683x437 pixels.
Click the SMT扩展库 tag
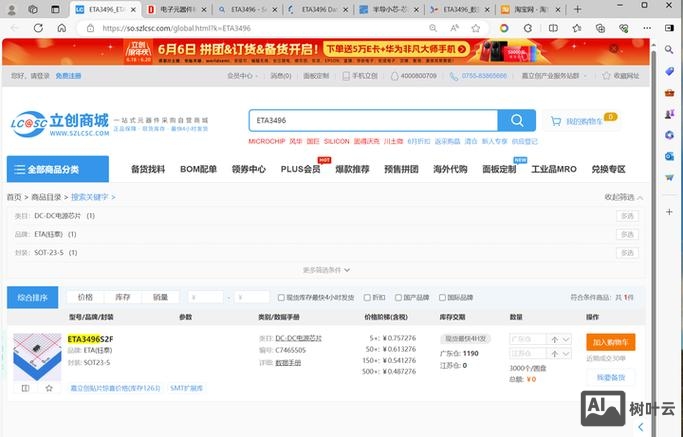point(186,388)
